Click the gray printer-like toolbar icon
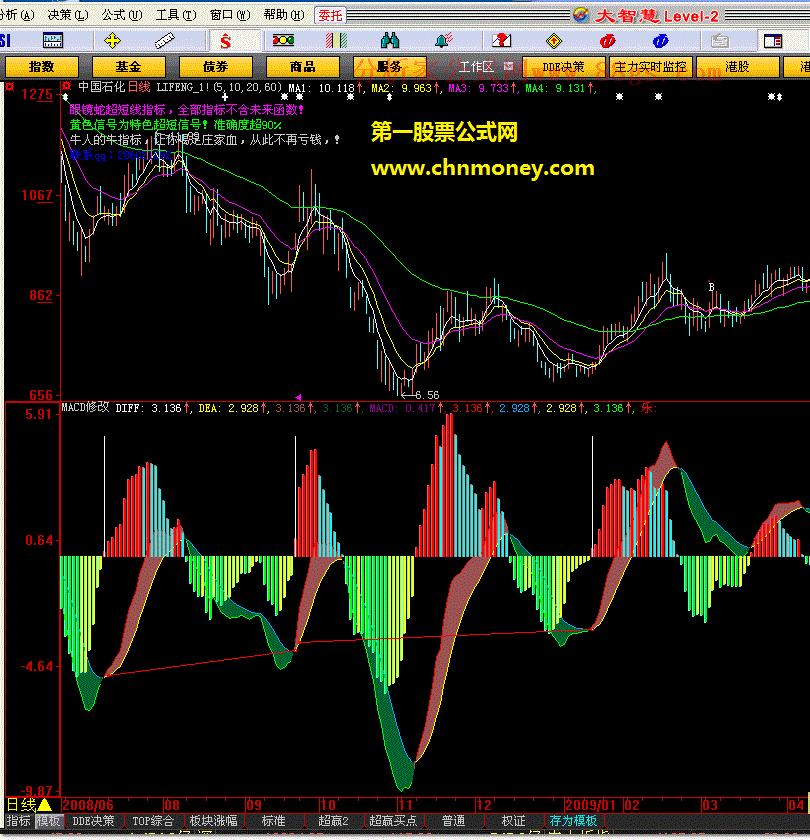Screen dimensions: 810x840 719,41
